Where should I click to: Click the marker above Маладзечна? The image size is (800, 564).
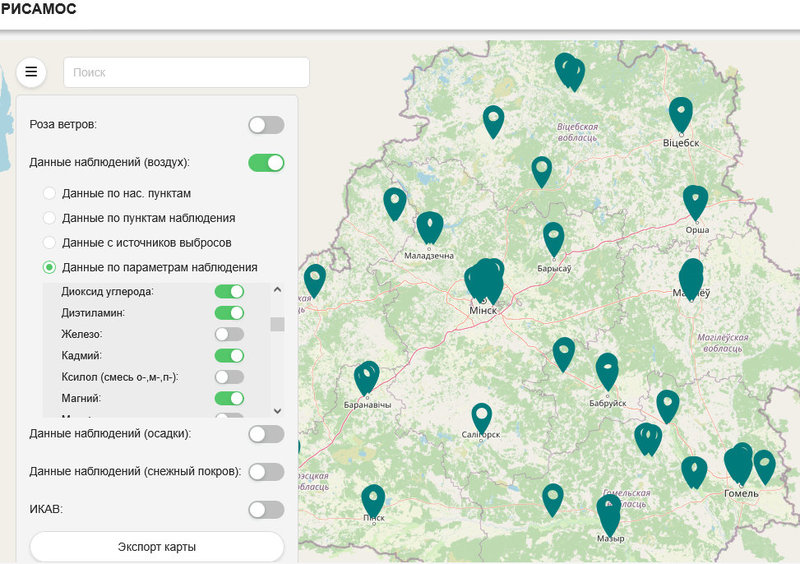point(430,226)
